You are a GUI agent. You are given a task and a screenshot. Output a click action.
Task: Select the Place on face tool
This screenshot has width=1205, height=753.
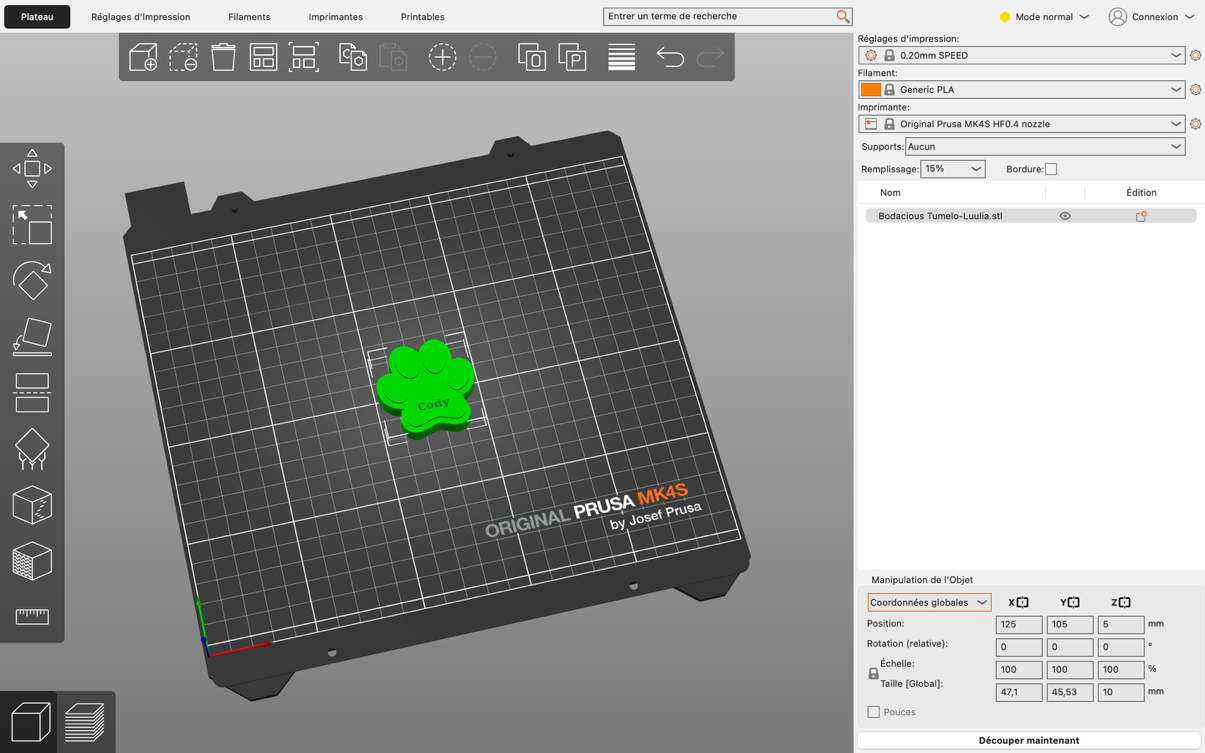pyautogui.click(x=32, y=337)
